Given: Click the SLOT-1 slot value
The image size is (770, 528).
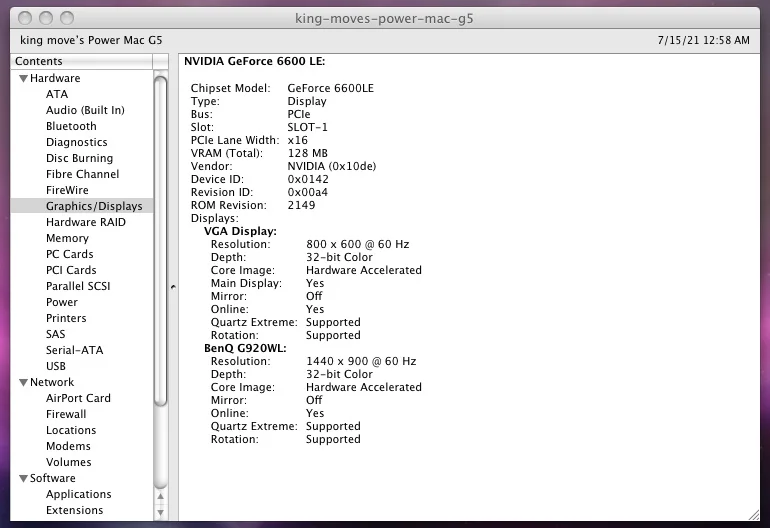Looking at the screenshot, I should click(307, 127).
